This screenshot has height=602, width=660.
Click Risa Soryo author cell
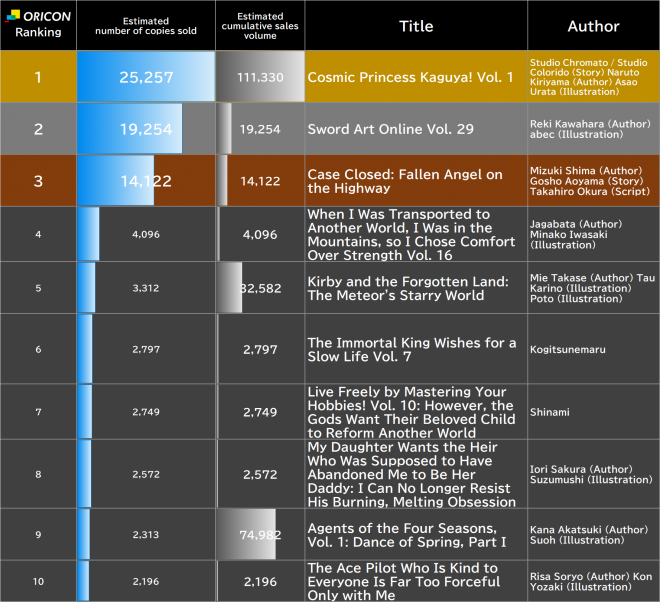(x=593, y=581)
